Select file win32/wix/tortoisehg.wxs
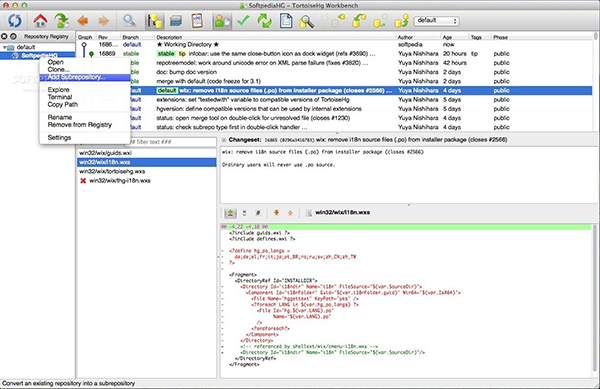 147,171
